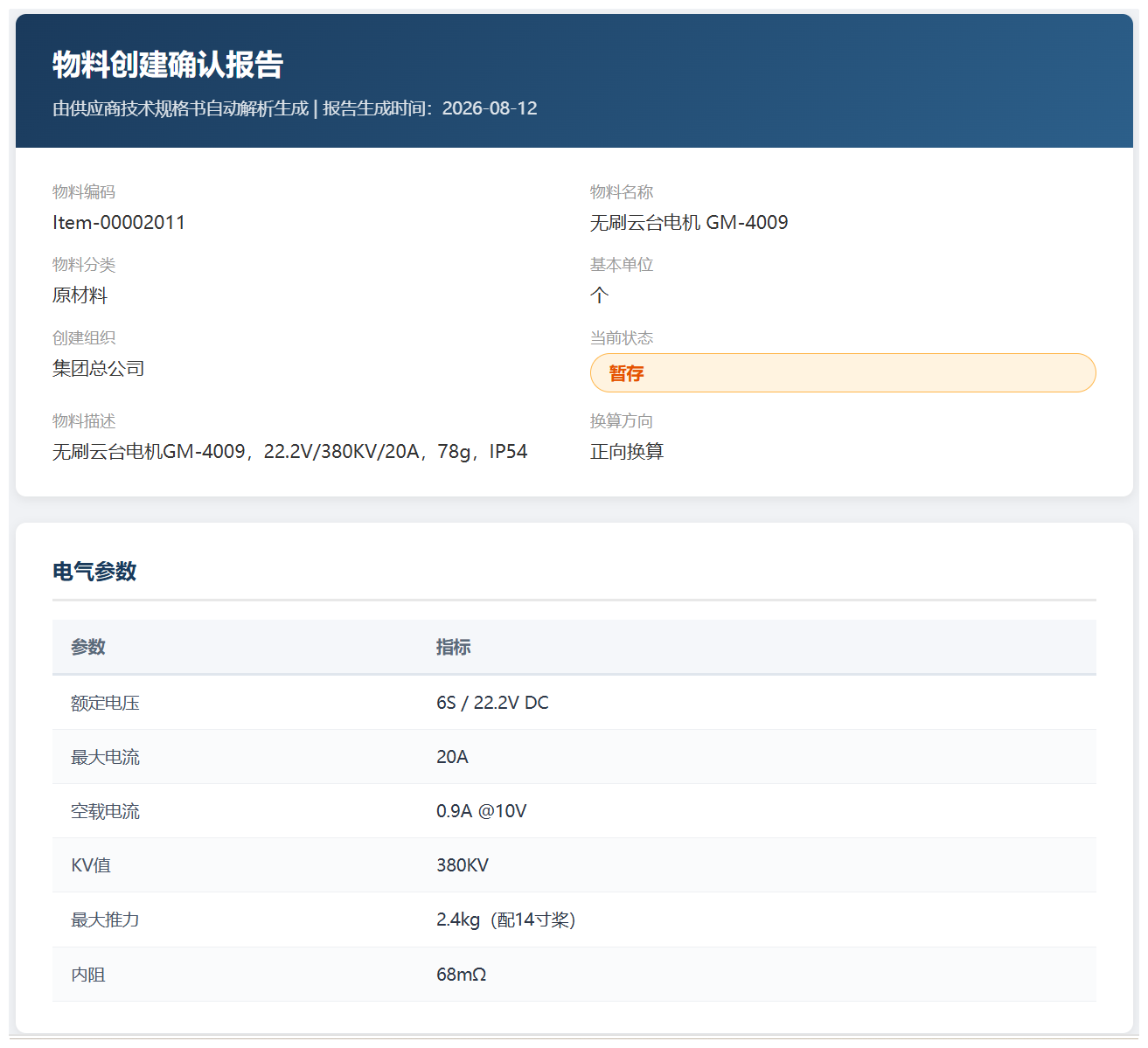Click the 当前状态 field label
This screenshot has width=1148, height=1048.
622,338
